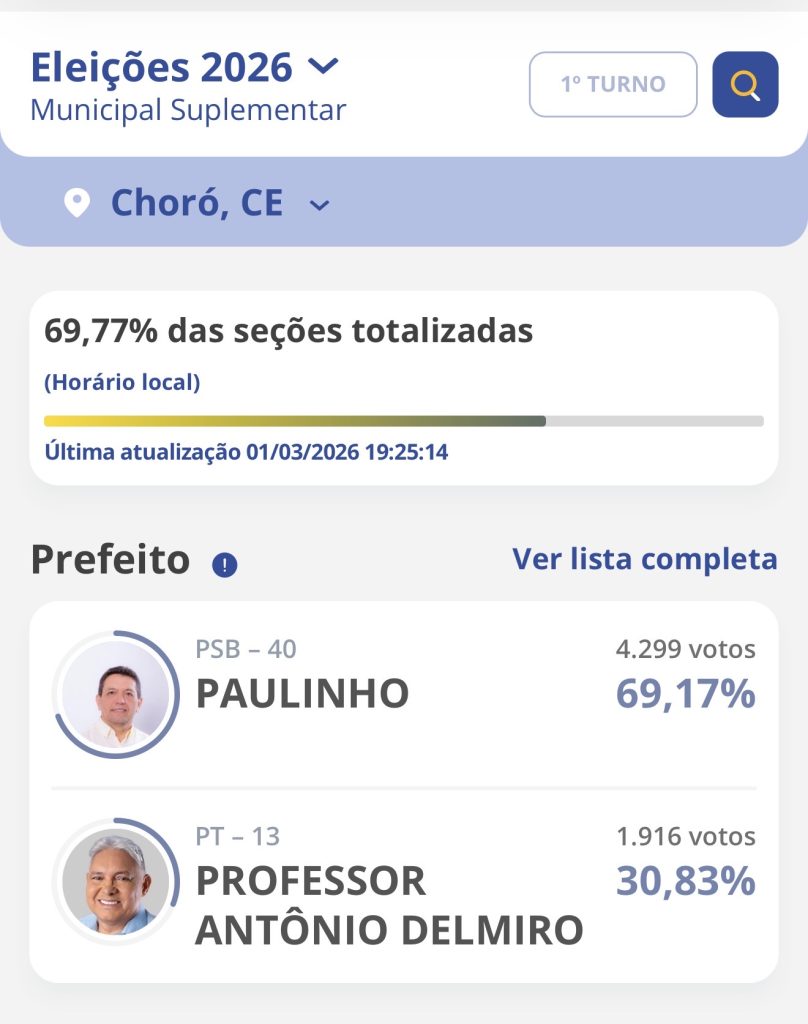Click Antônio Delmiro's 30,83% percentage
The width and height of the screenshot is (808, 1024).
click(685, 881)
